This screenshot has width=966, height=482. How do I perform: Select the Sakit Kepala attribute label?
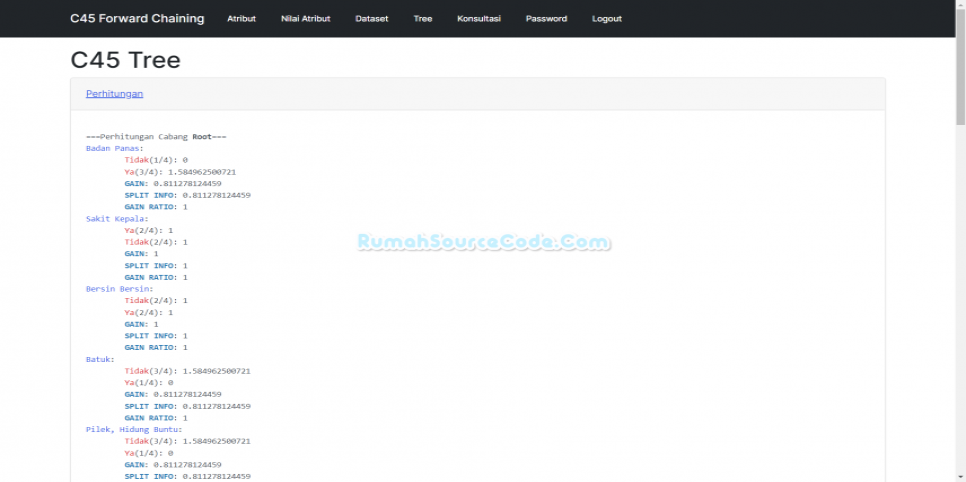[x=116, y=218]
